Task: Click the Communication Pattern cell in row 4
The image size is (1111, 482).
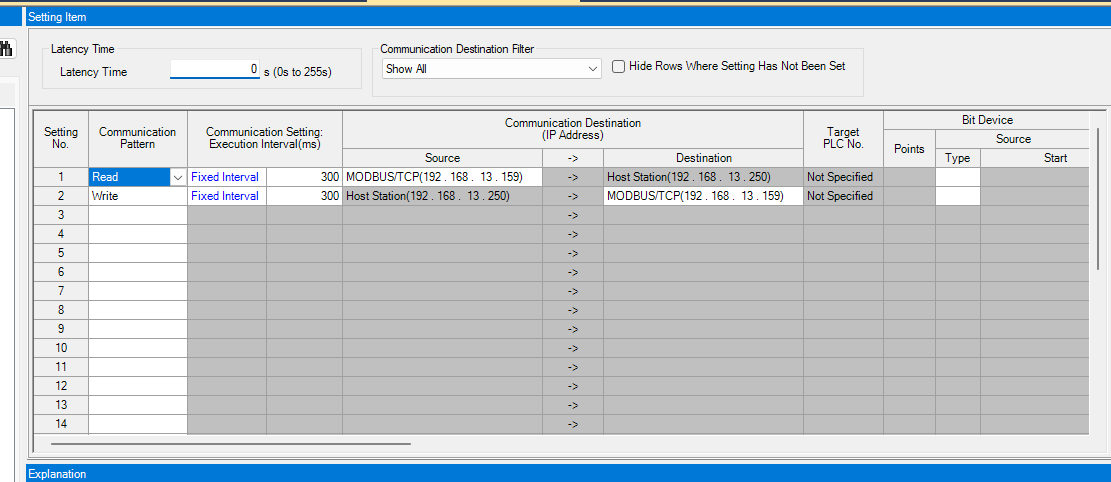Action: point(137,234)
